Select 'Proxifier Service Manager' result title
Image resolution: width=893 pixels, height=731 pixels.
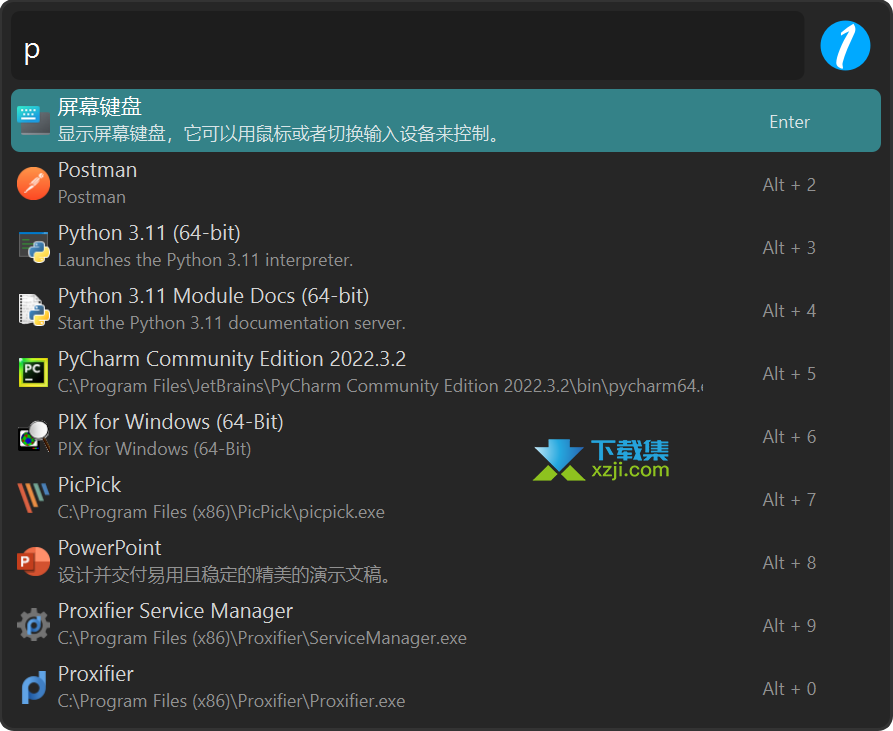[x=175, y=611]
